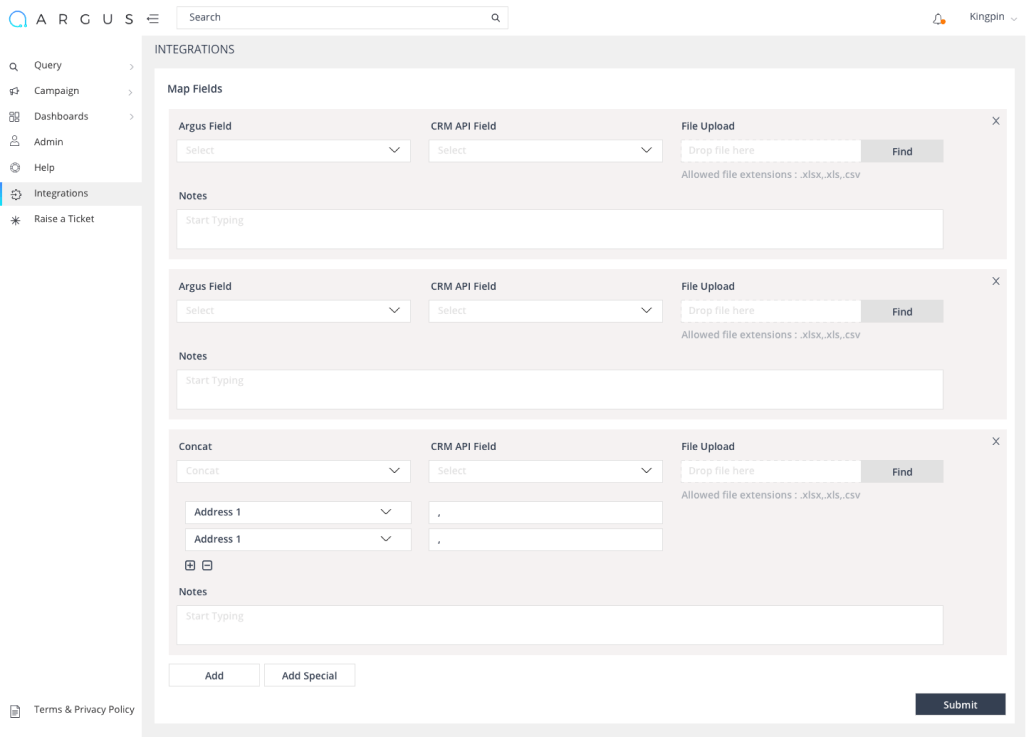Viewport: 1026px width, 737px height.
Task: Click the INTEGRATIONS page heading
Action: point(194,50)
